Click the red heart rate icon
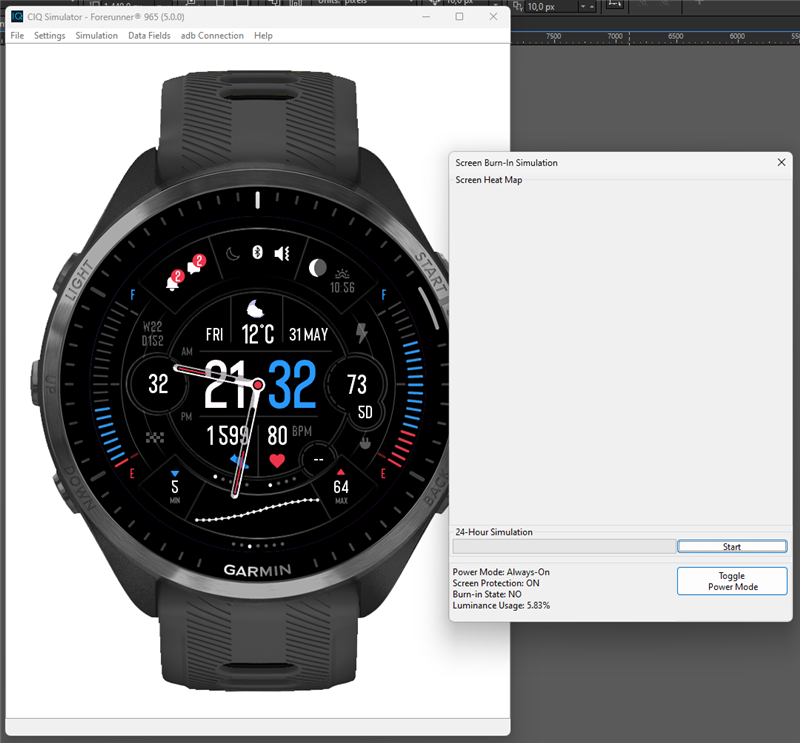The image size is (800, 743). (277, 460)
